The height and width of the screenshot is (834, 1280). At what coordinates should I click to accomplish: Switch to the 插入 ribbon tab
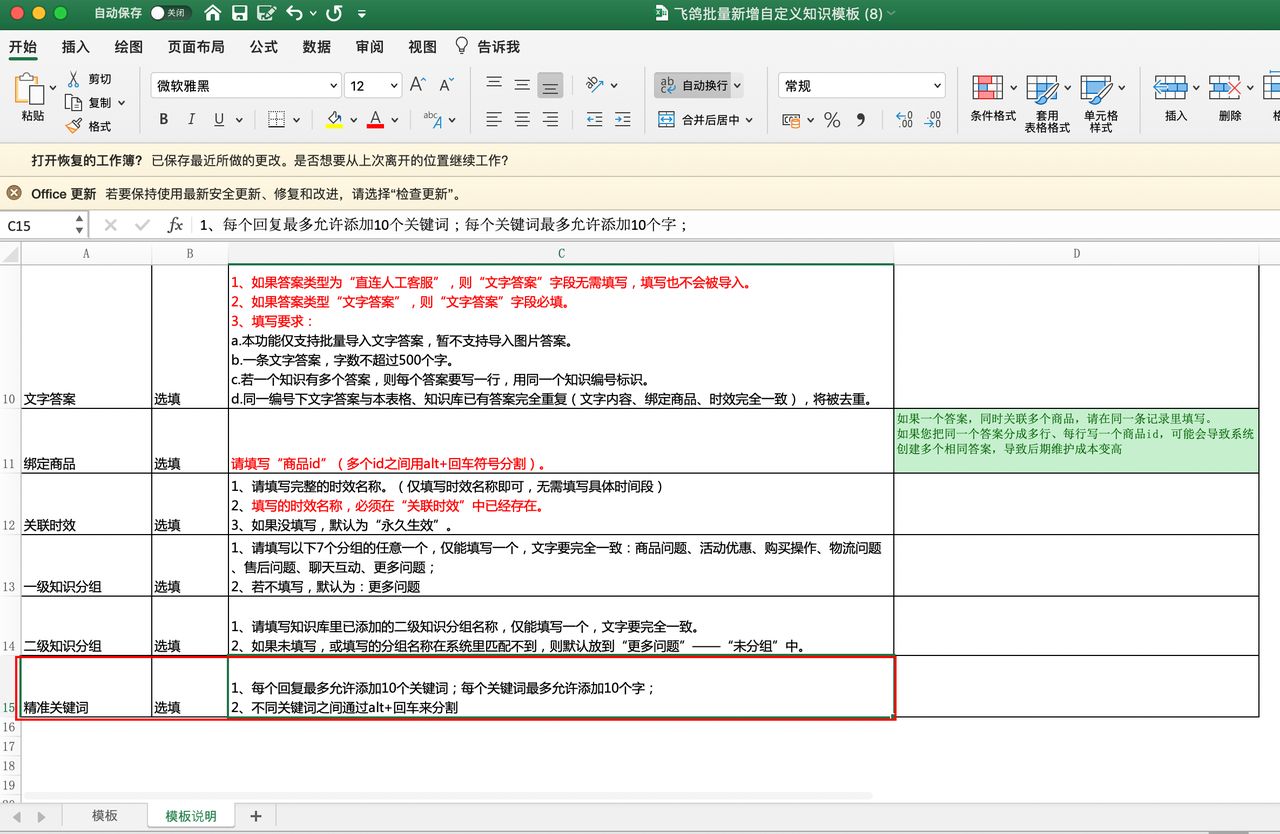coord(76,47)
